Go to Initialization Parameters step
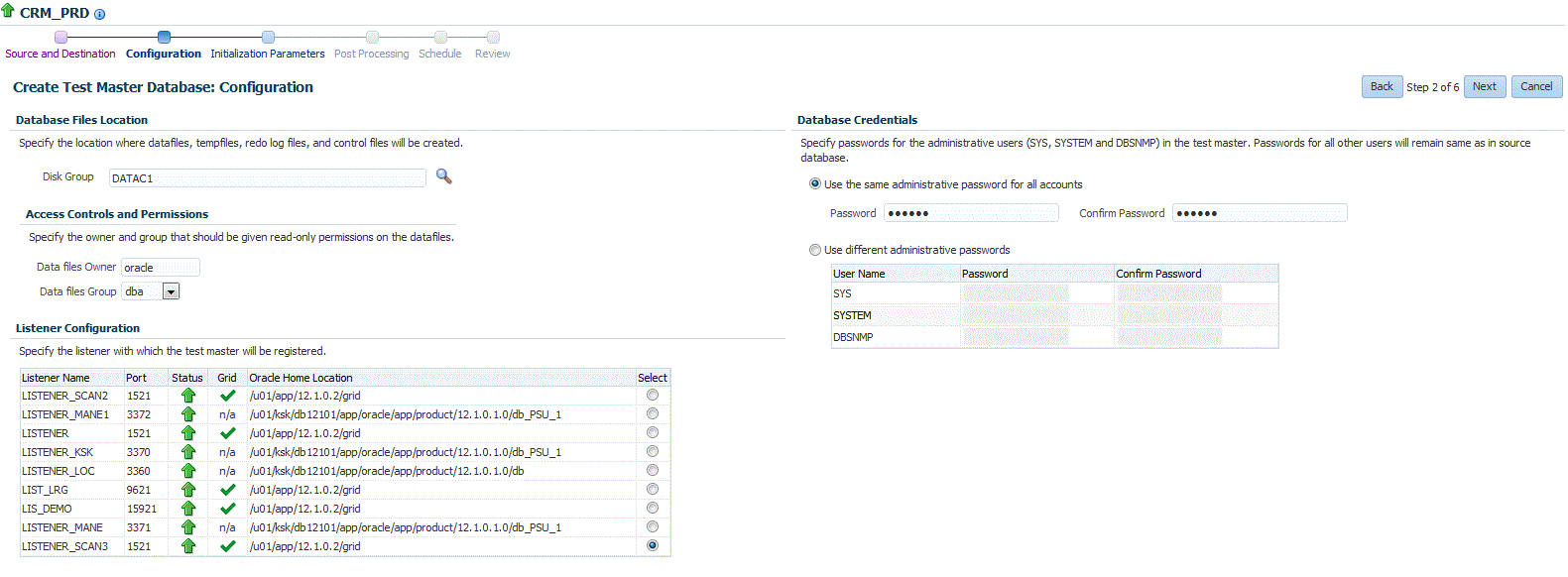1568x577 pixels. 268,54
